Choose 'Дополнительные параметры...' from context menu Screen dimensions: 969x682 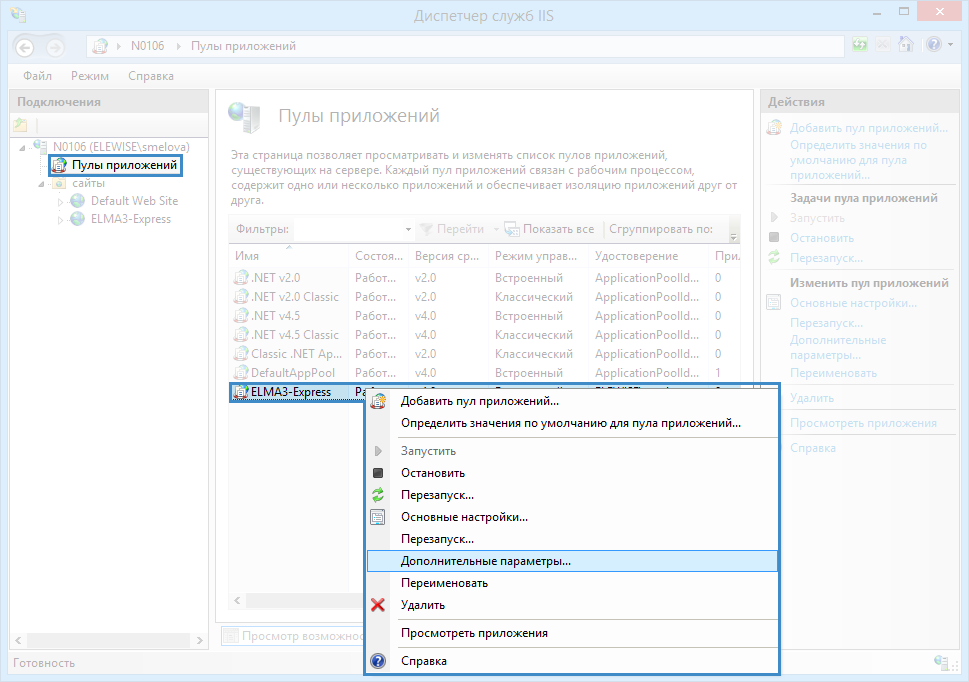pos(485,561)
